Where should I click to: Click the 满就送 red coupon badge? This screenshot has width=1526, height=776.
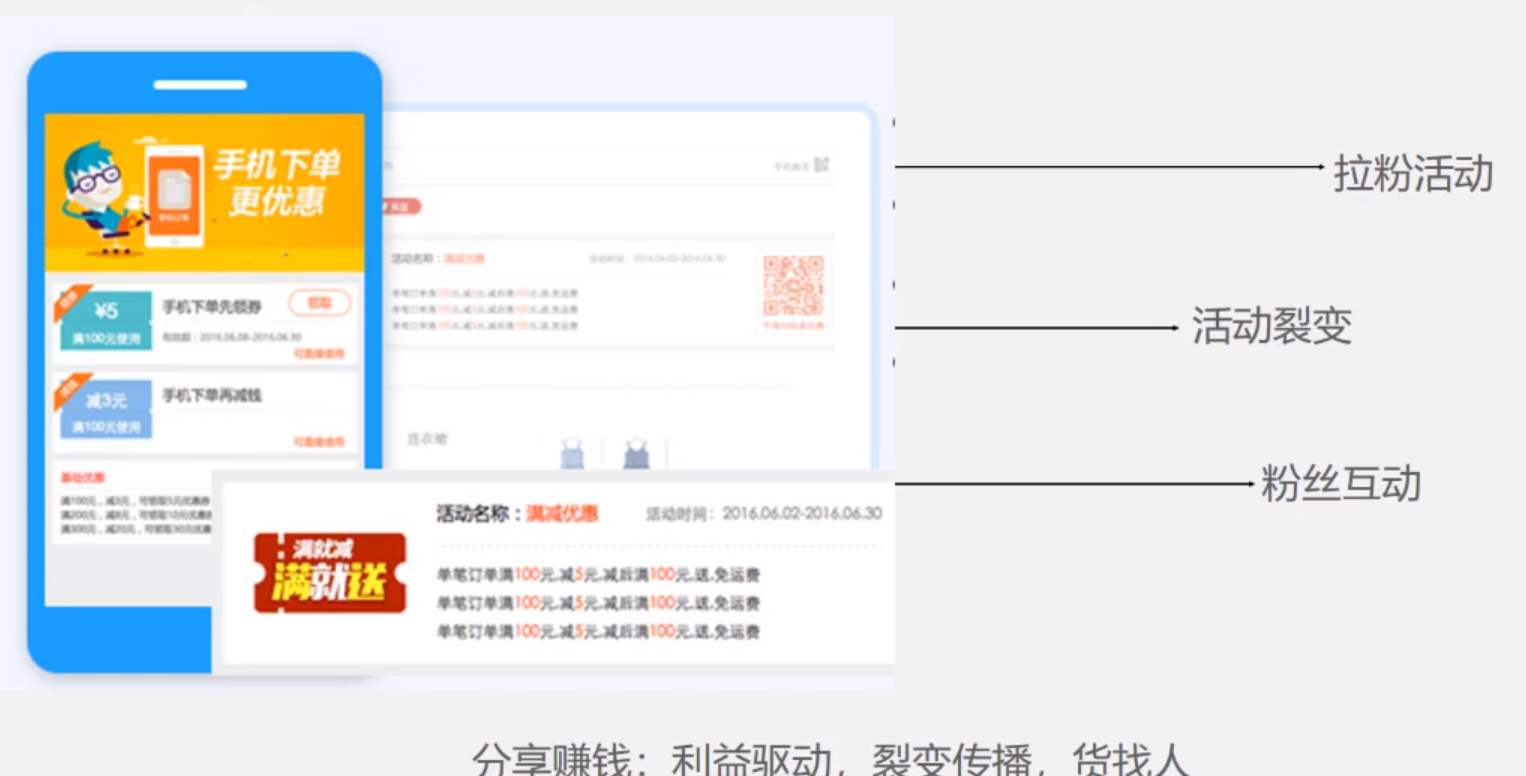point(330,573)
